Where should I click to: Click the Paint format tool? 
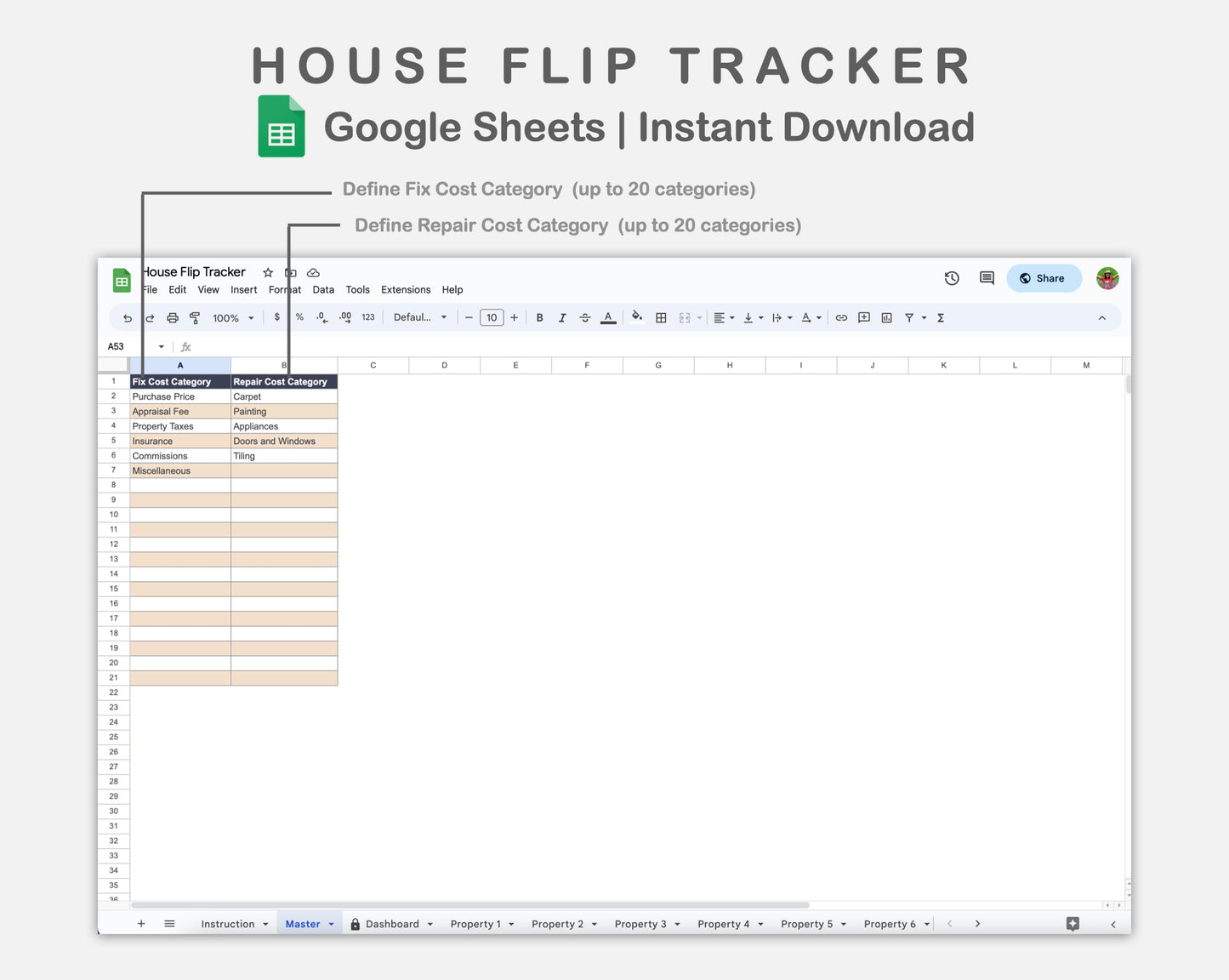[x=195, y=317]
